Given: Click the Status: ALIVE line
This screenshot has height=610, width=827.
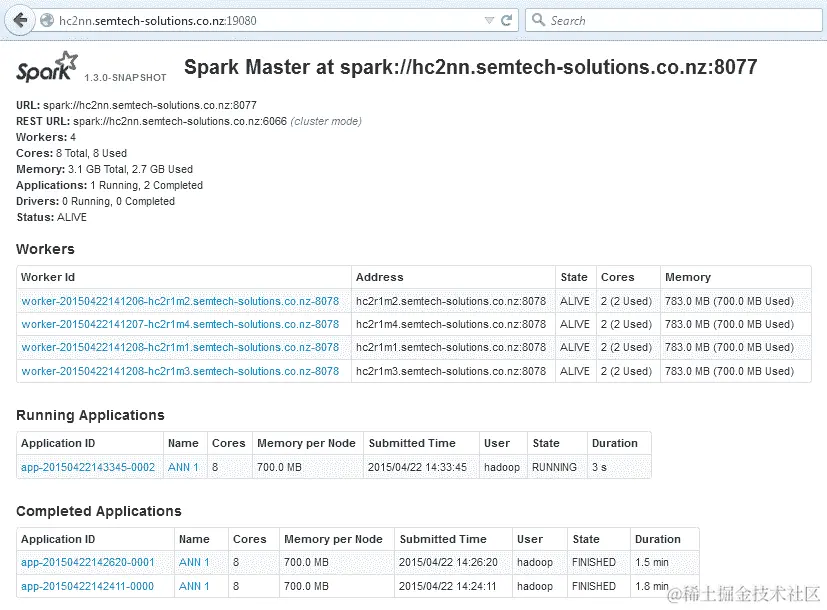Looking at the screenshot, I should click(x=51, y=217).
